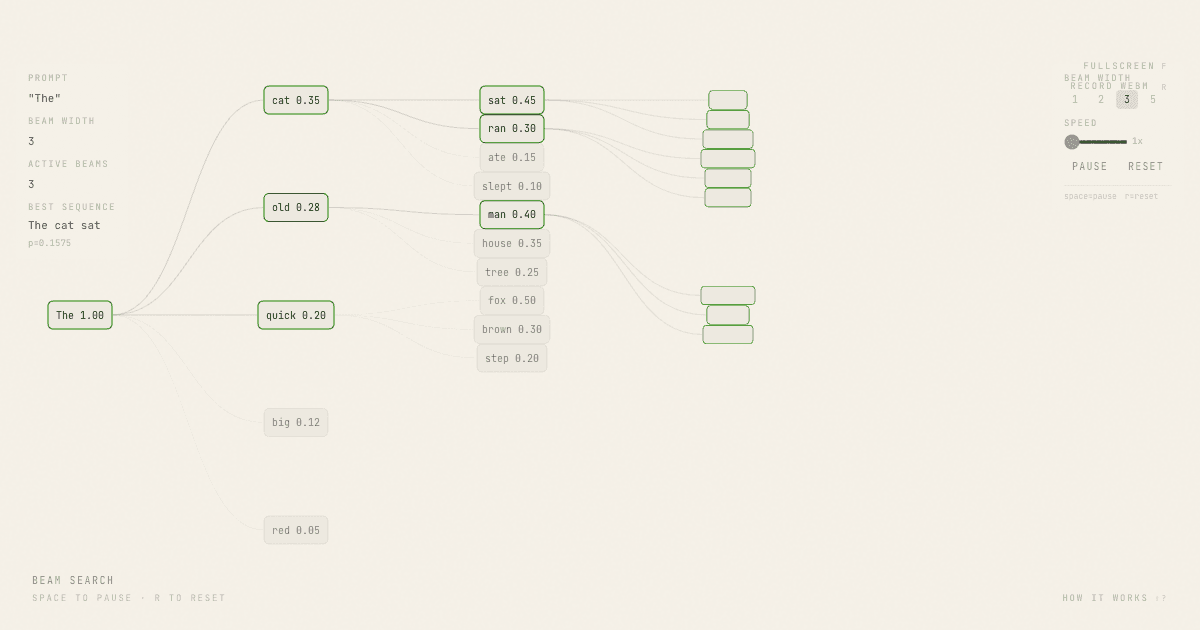
Task: Click the root node "The 1.00"
Action: pos(80,315)
